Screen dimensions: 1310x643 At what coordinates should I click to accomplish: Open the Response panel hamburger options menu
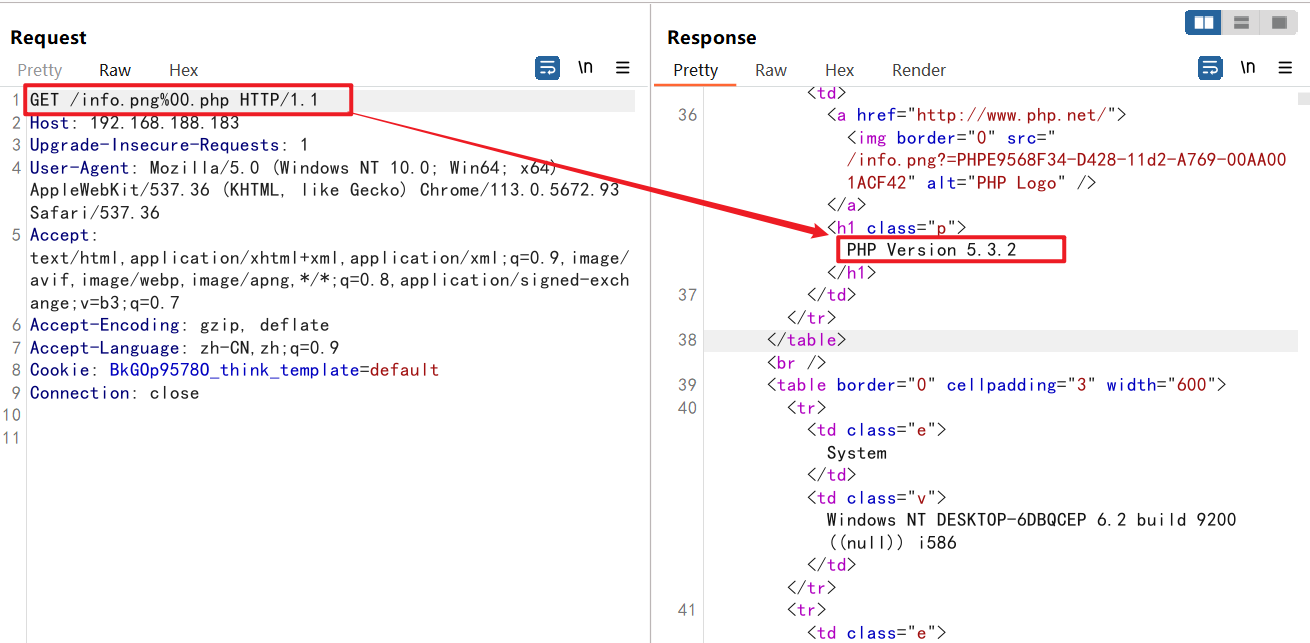[x=1285, y=68]
